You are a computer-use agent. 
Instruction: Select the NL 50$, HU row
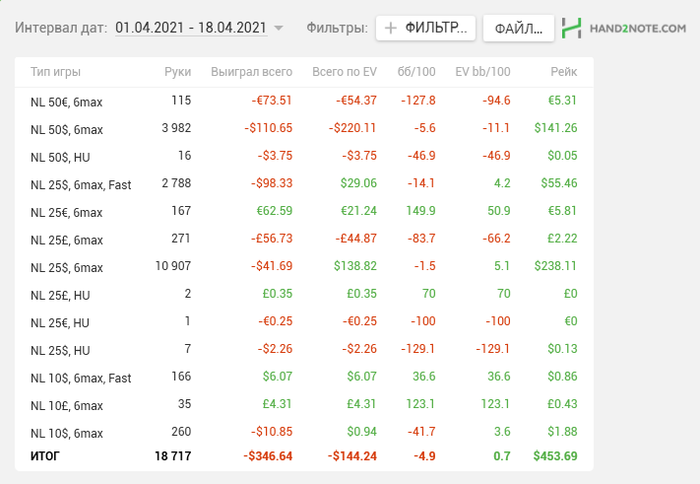click(x=304, y=157)
